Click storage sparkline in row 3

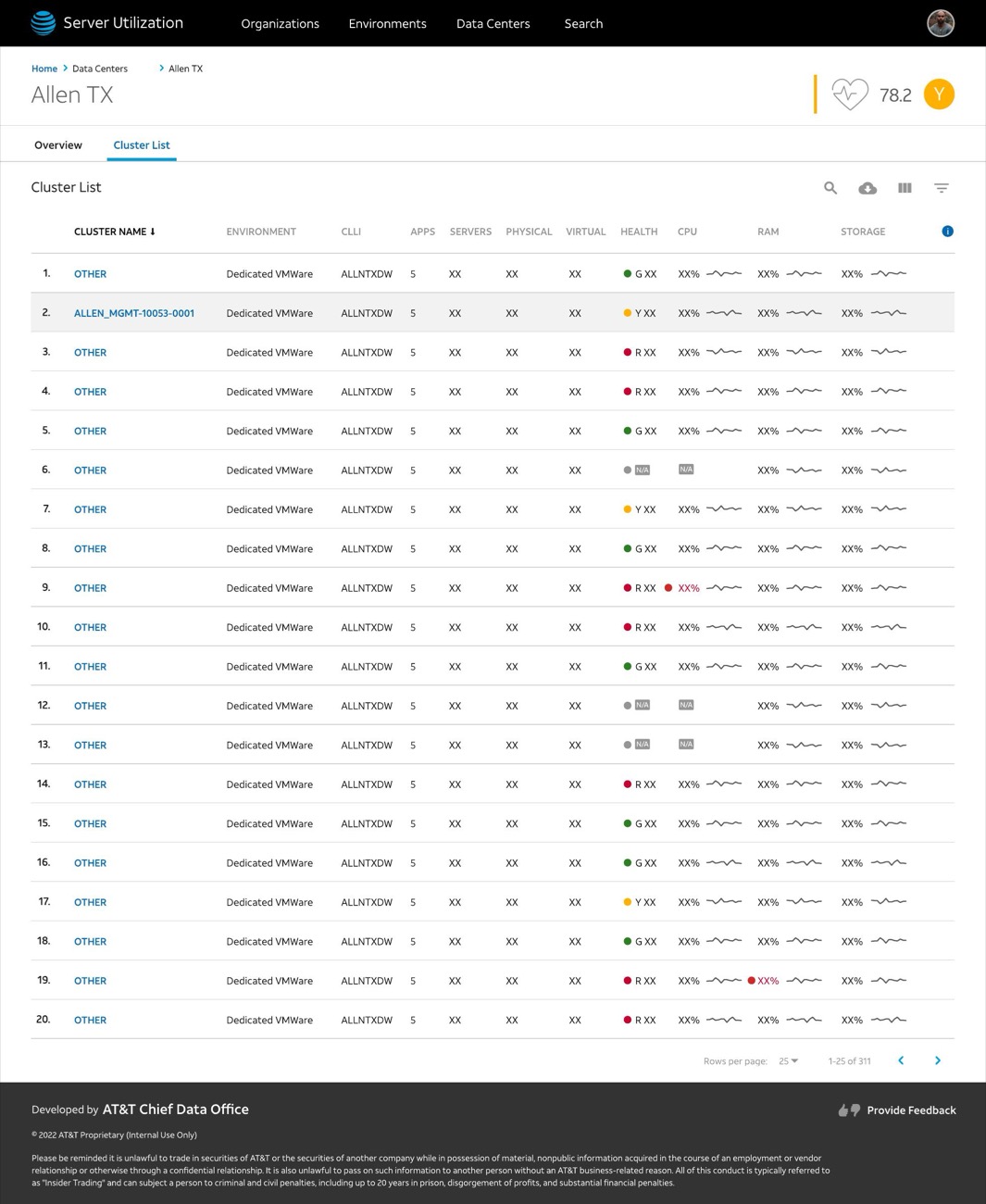[x=889, y=352]
